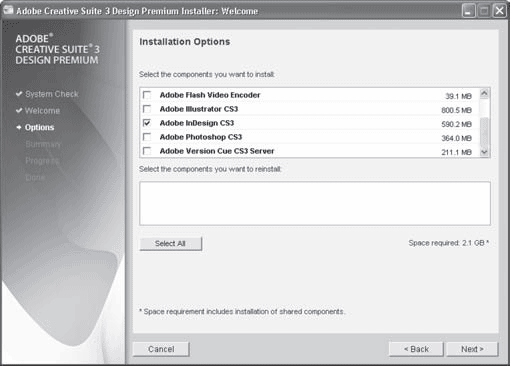Minimize the installer window

pos(469,11)
